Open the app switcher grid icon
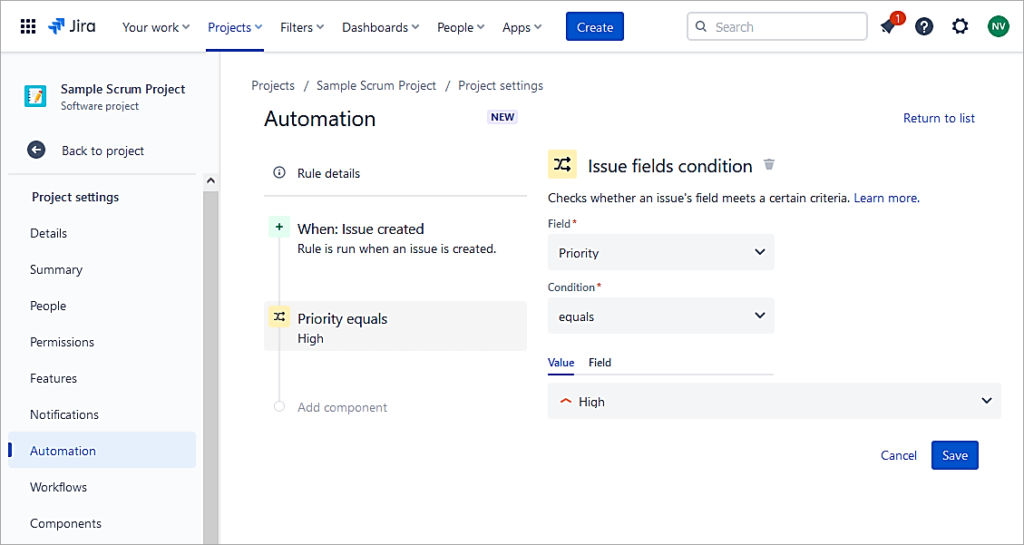 tap(28, 27)
